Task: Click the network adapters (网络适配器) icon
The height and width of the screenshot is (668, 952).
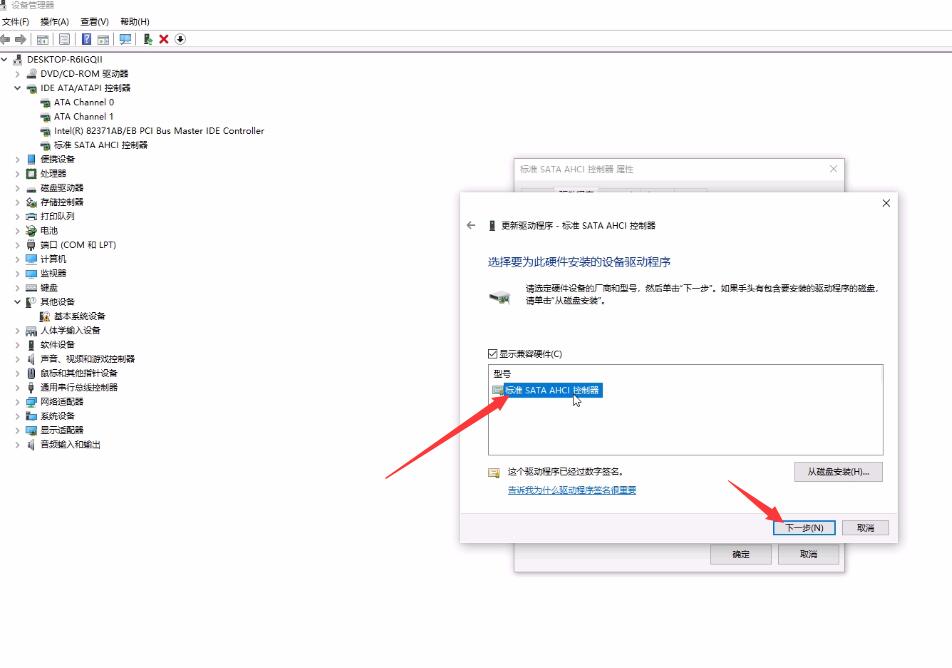Action: coord(32,402)
